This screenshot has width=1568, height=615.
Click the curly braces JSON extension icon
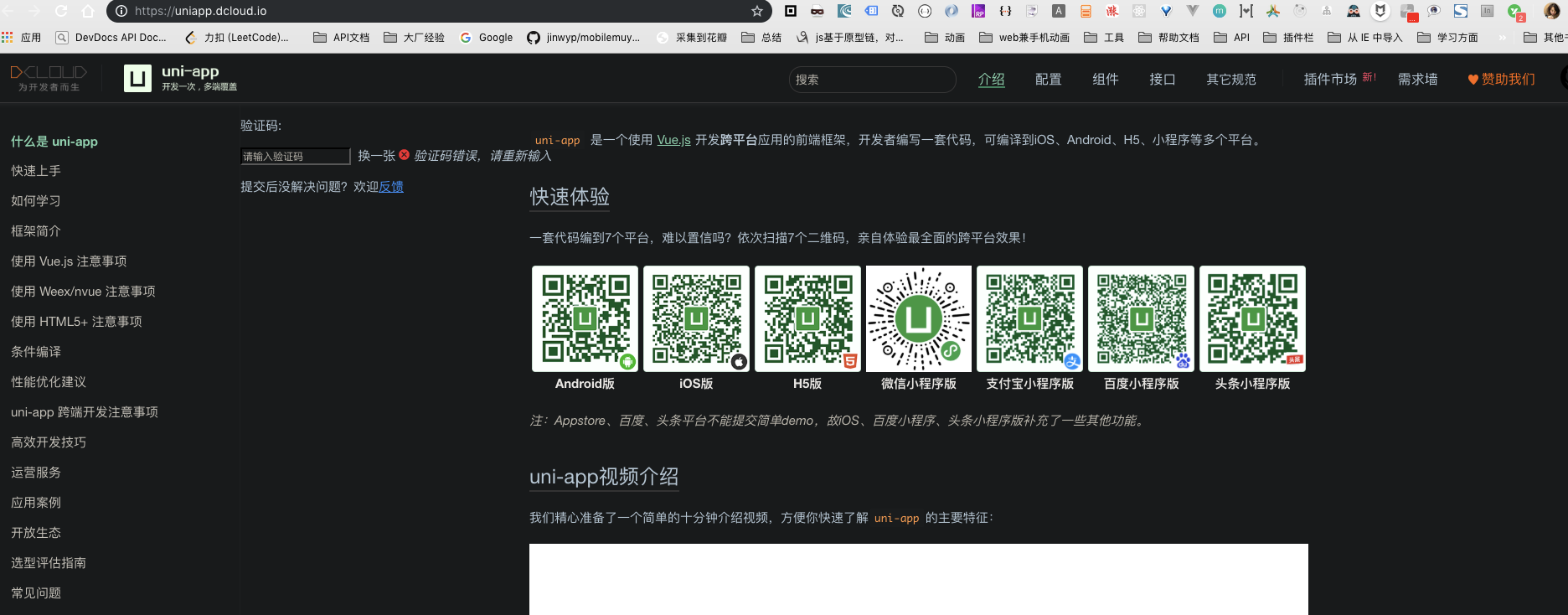pos(1005,11)
